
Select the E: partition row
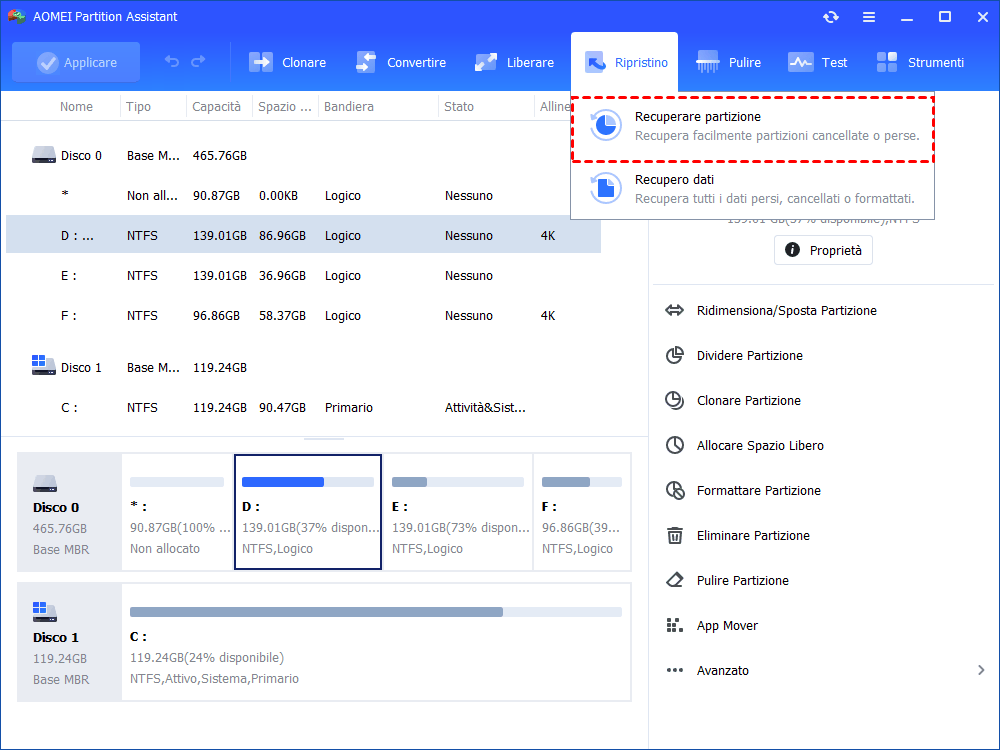coord(304,276)
